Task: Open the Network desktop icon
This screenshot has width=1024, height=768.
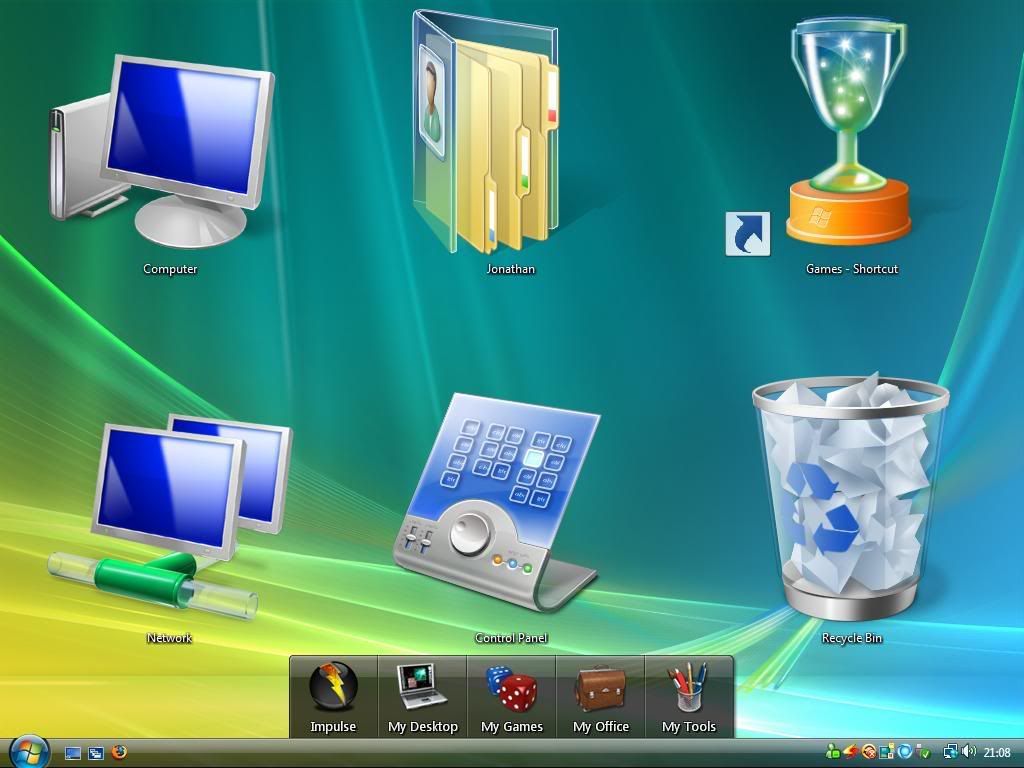Action: tap(170, 516)
